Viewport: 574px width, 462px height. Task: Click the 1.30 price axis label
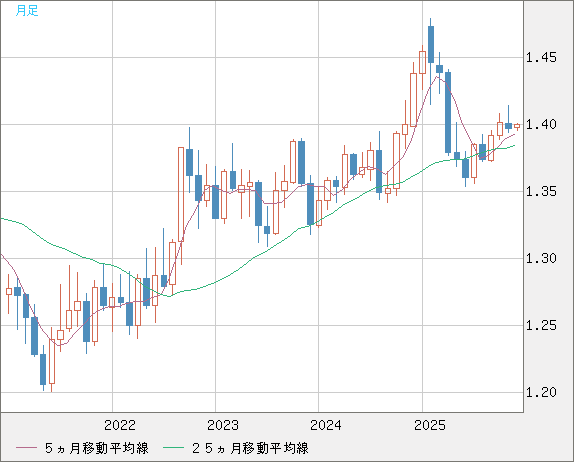541,258
